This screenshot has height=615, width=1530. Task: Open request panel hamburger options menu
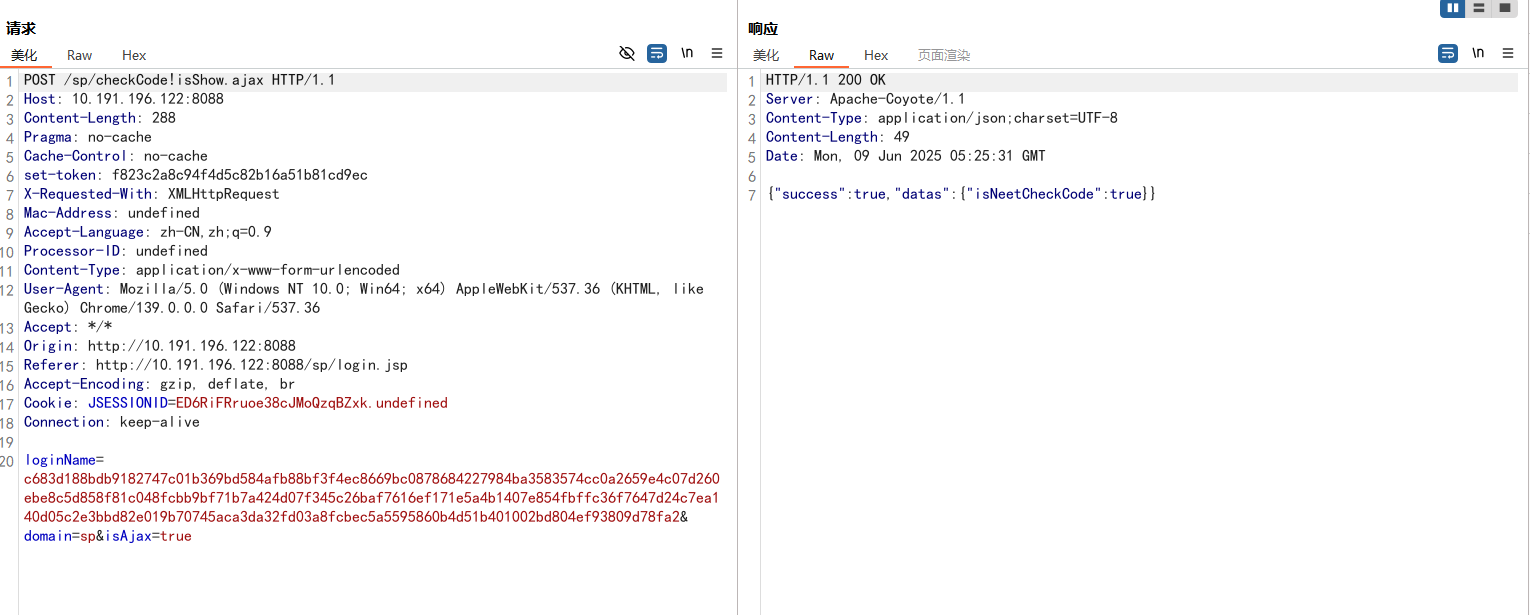(717, 53)
